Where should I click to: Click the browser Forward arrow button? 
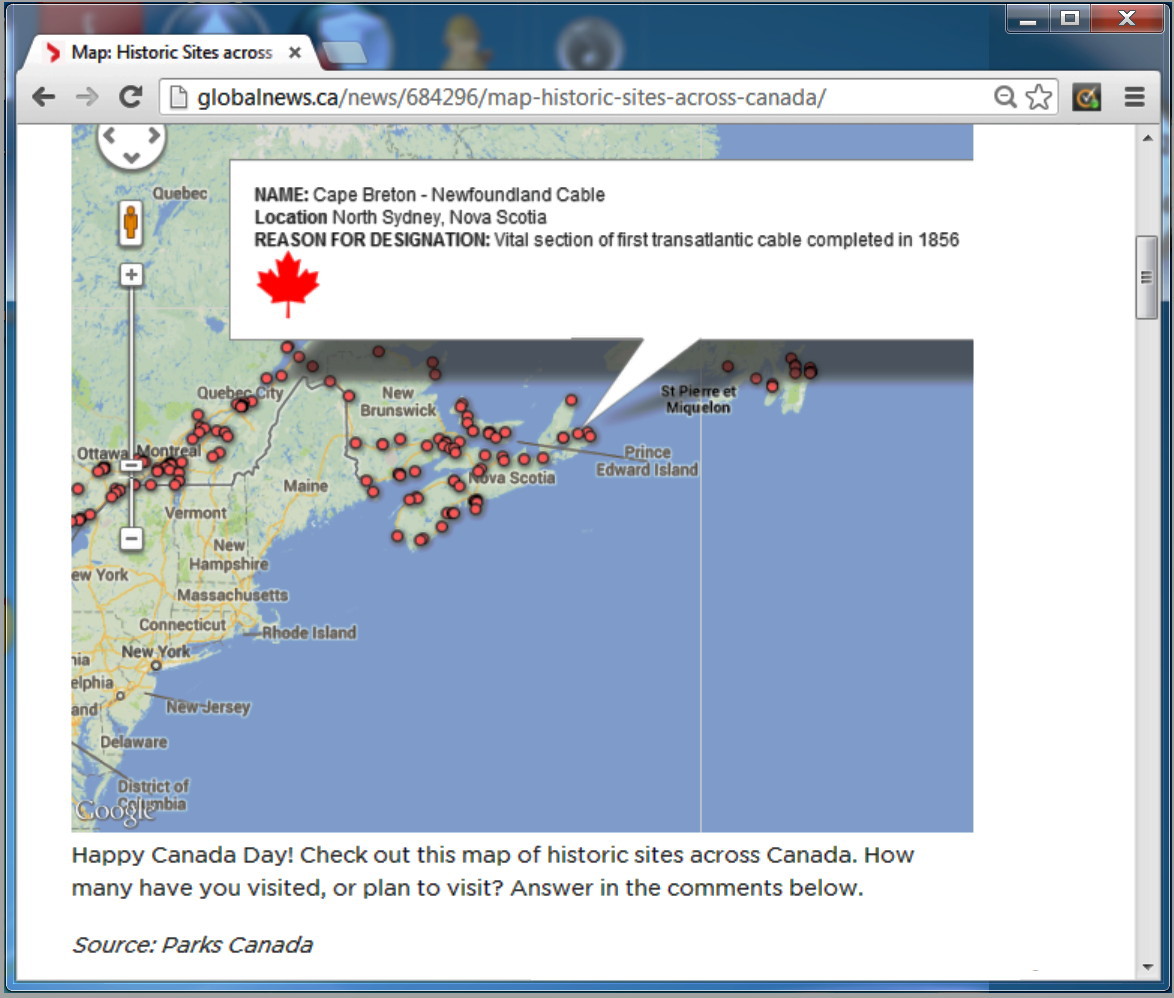coord(87,97)
